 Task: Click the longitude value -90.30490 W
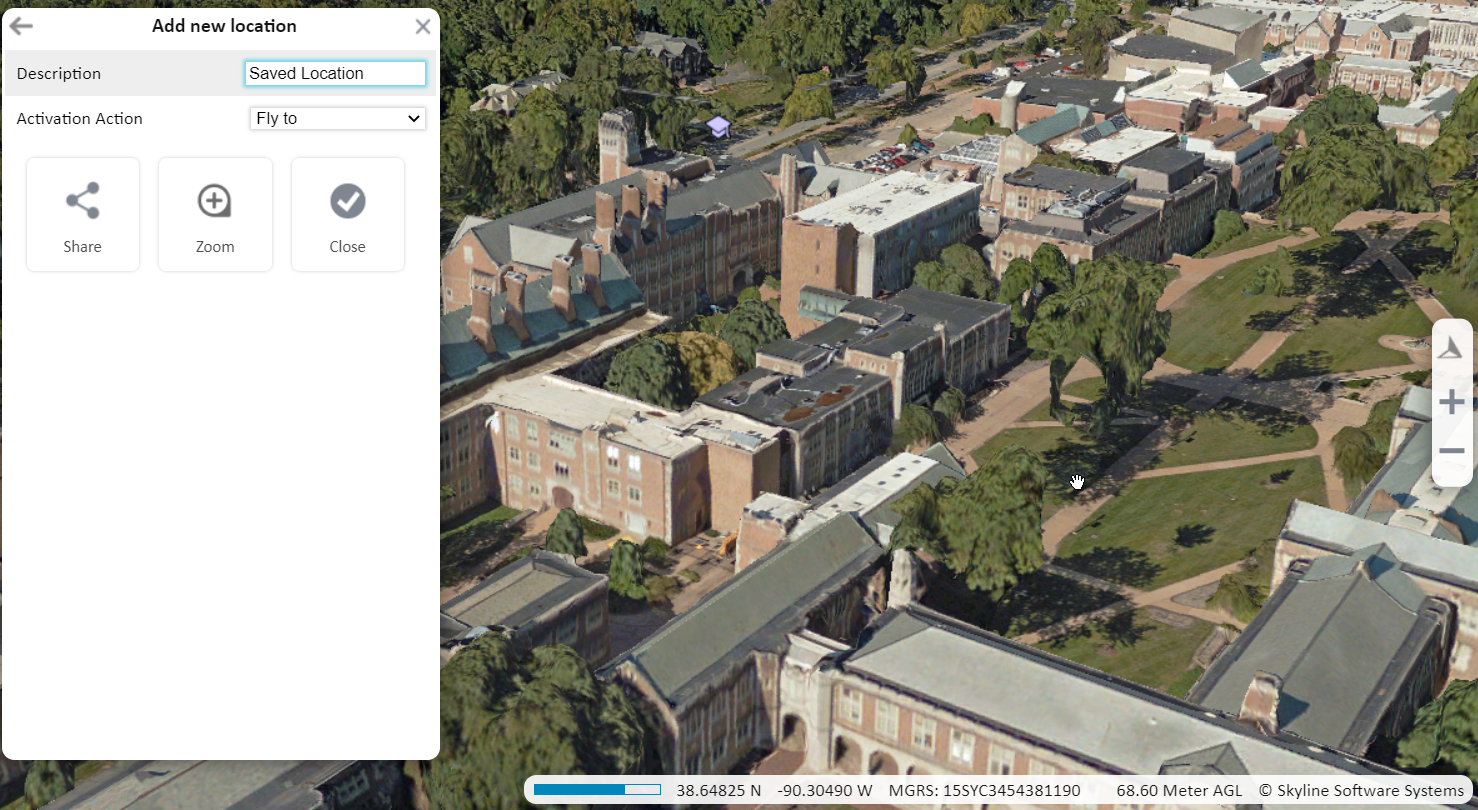tap(825, 791)
